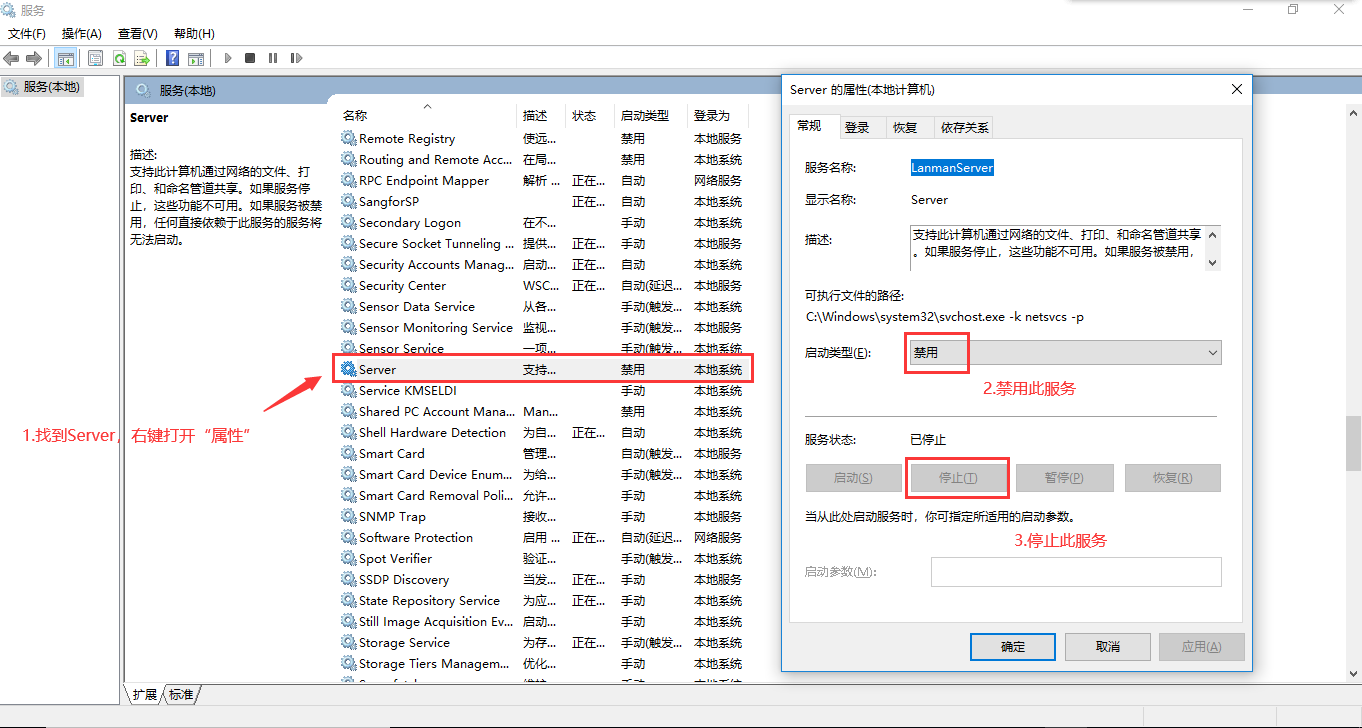
Task: Click the Restart Service icon in toolbar
Action: point(296,59)
